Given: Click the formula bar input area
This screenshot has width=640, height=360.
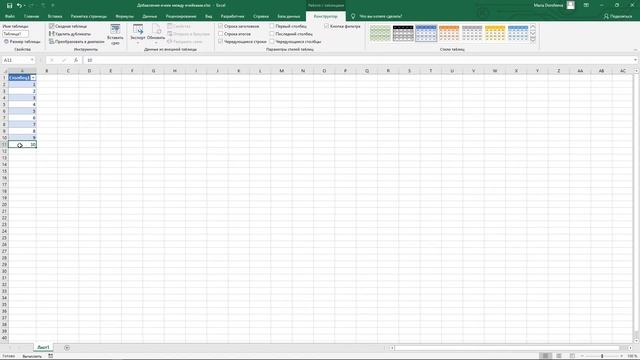Looking at the screenshot, I should pos(358,60).
